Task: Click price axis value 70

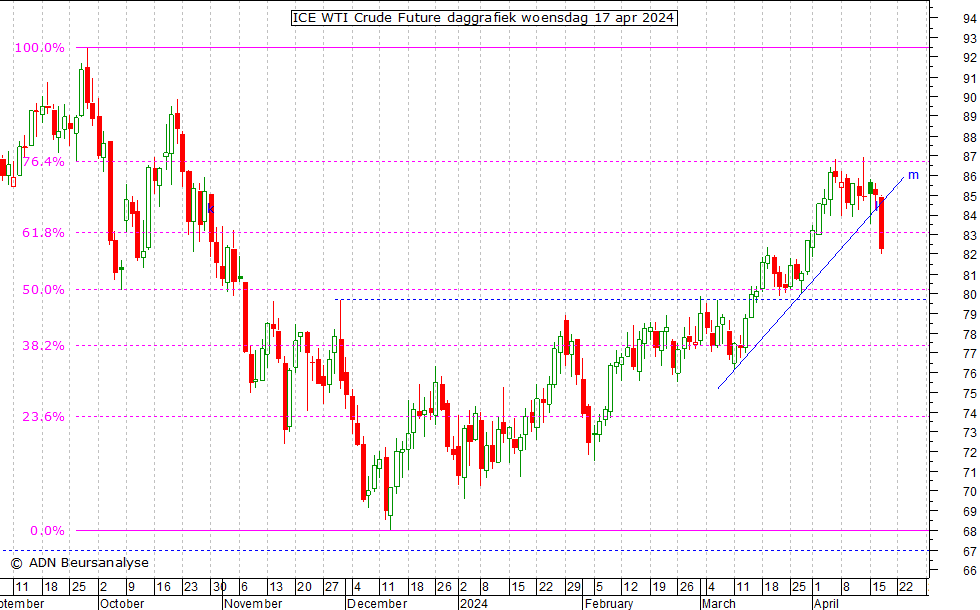Action: click(969, 492)
